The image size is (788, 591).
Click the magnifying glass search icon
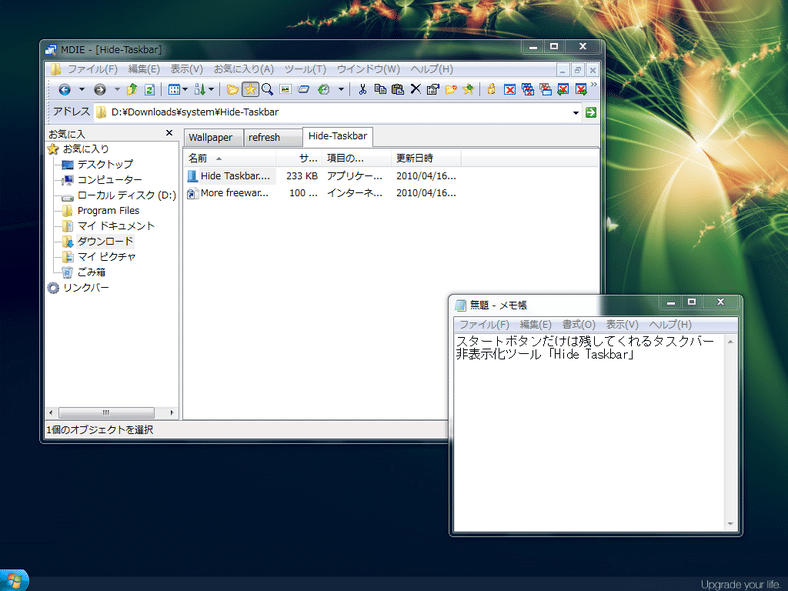pyautogui.click(x=267, y=89)
